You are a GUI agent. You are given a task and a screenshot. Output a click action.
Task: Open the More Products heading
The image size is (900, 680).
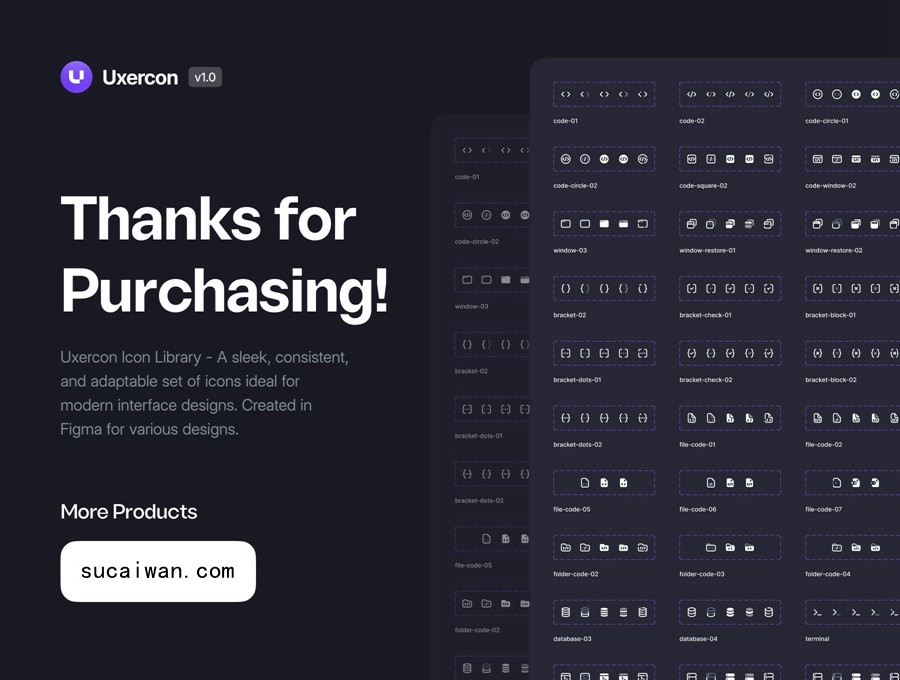(129, 511)
